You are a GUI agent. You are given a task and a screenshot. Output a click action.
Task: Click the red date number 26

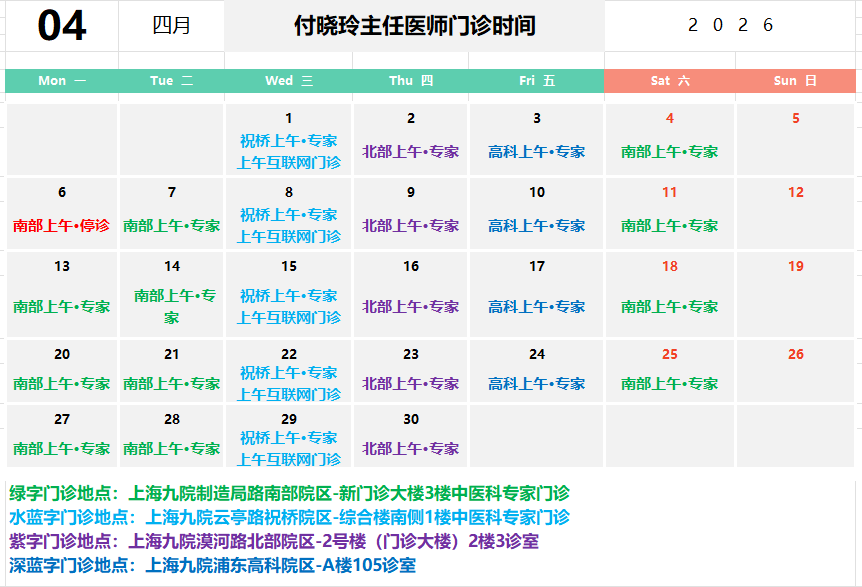[795, 355]
